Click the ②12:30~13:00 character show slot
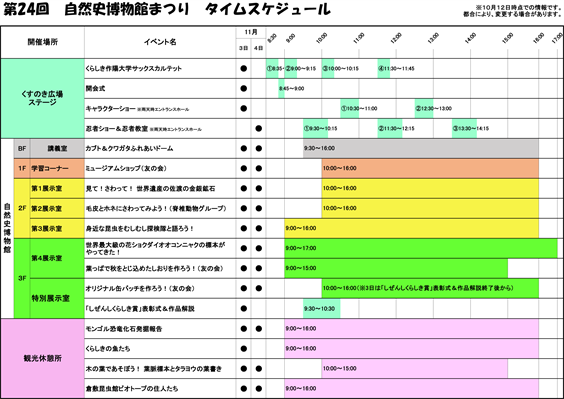This screenshot has width=564, height=399. [x=424, y=108]
